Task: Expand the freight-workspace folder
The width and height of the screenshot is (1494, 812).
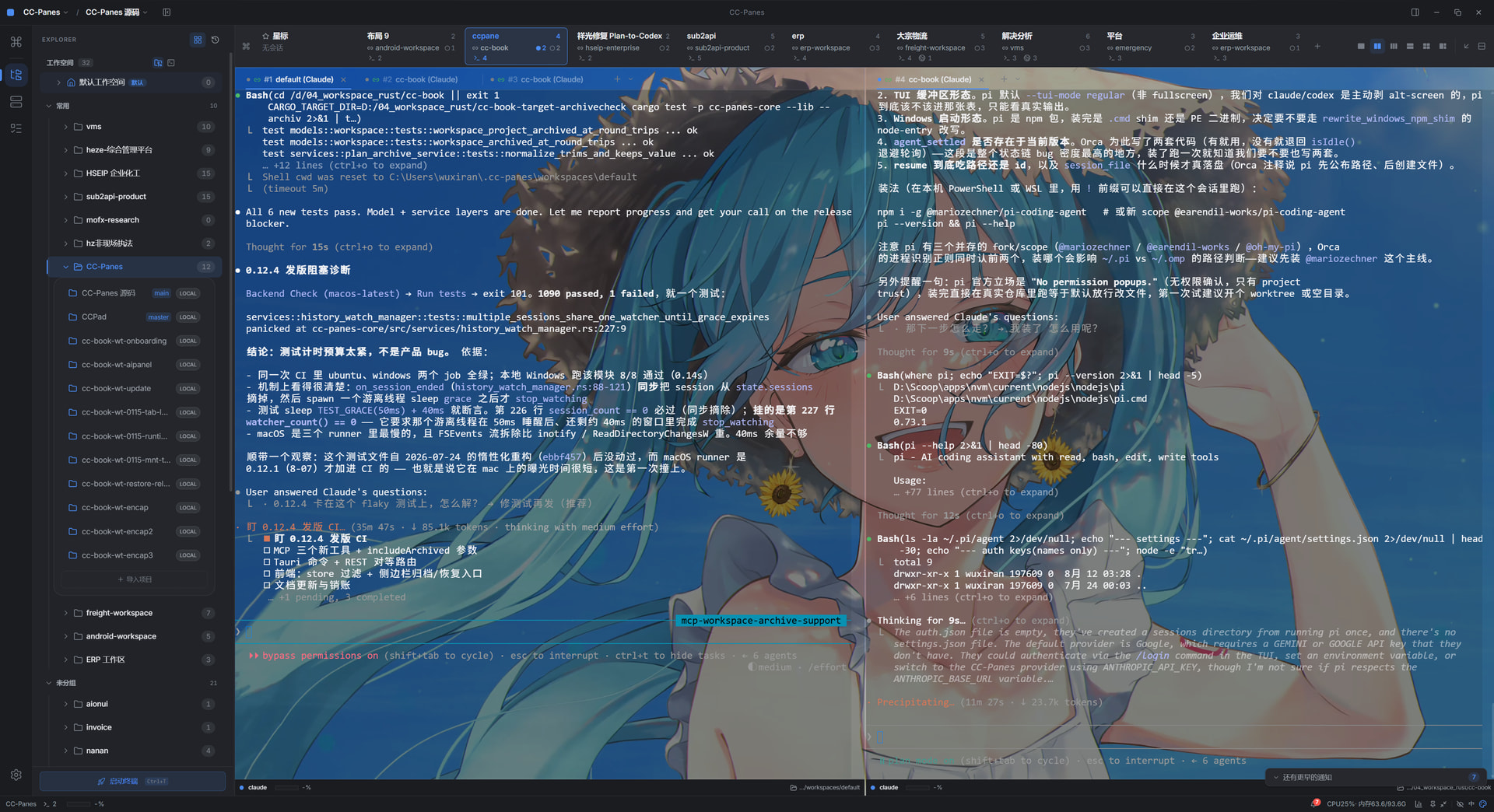Action: (65, 613)
